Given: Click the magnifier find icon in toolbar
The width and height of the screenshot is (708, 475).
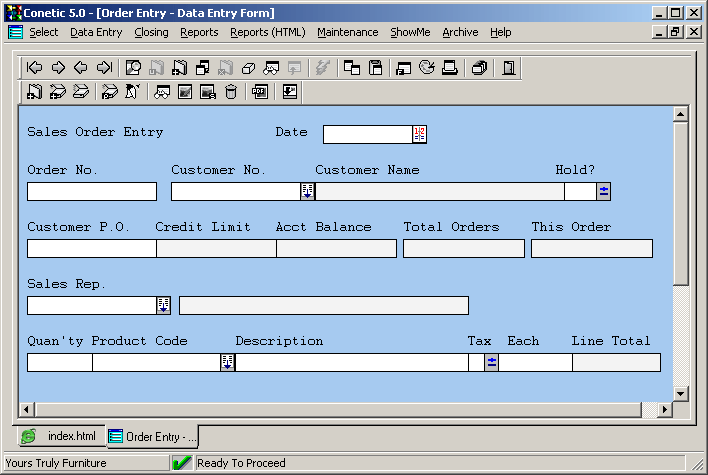Looking at the screenshot, I should pos(133,68).
